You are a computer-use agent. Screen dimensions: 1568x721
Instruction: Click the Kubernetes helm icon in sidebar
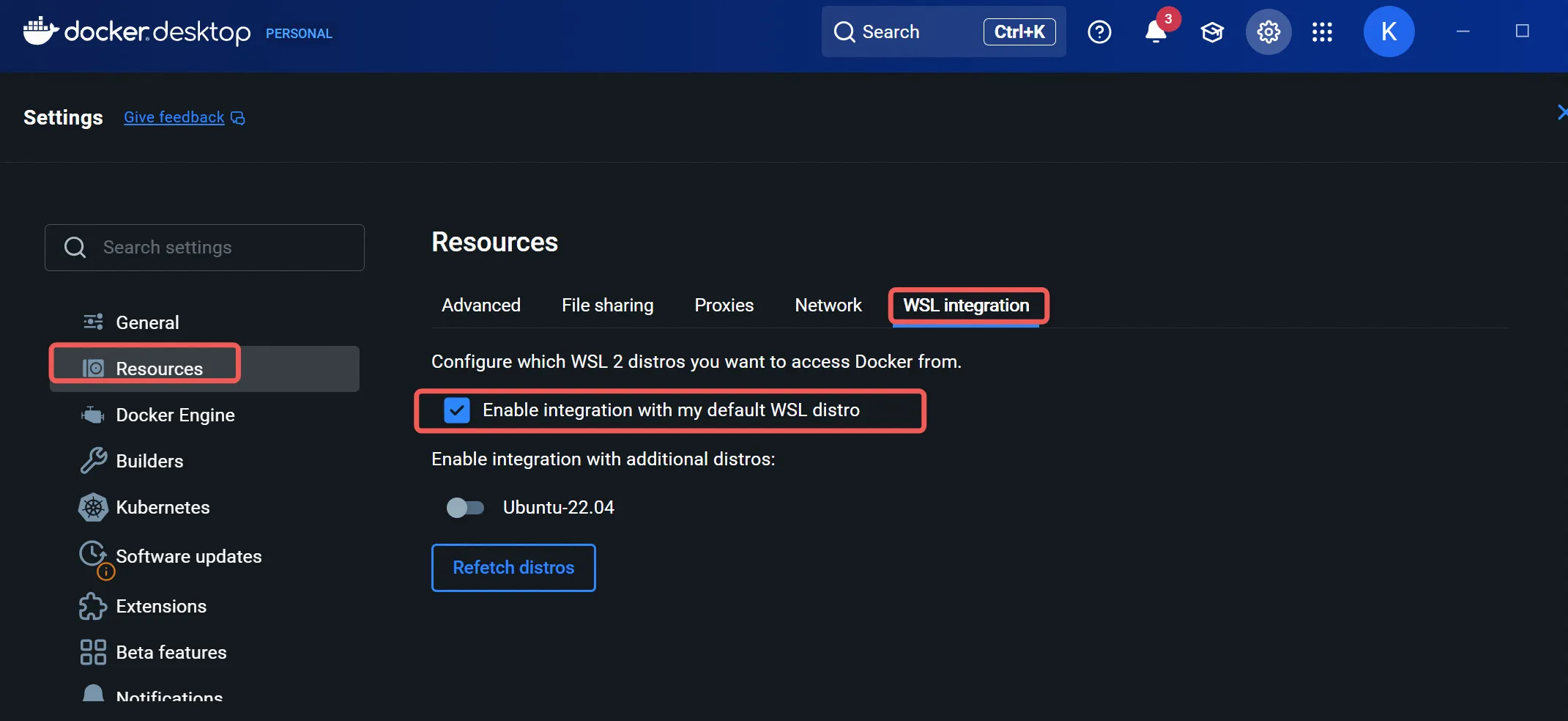(x=93, y=508)
